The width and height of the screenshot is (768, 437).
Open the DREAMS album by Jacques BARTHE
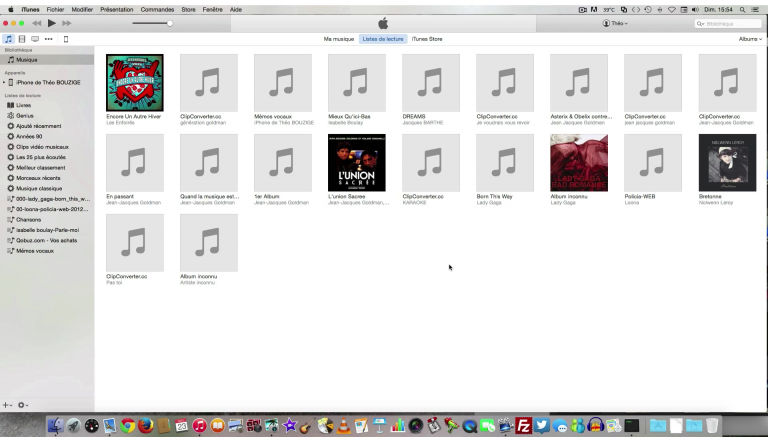[x=431, y=83]
